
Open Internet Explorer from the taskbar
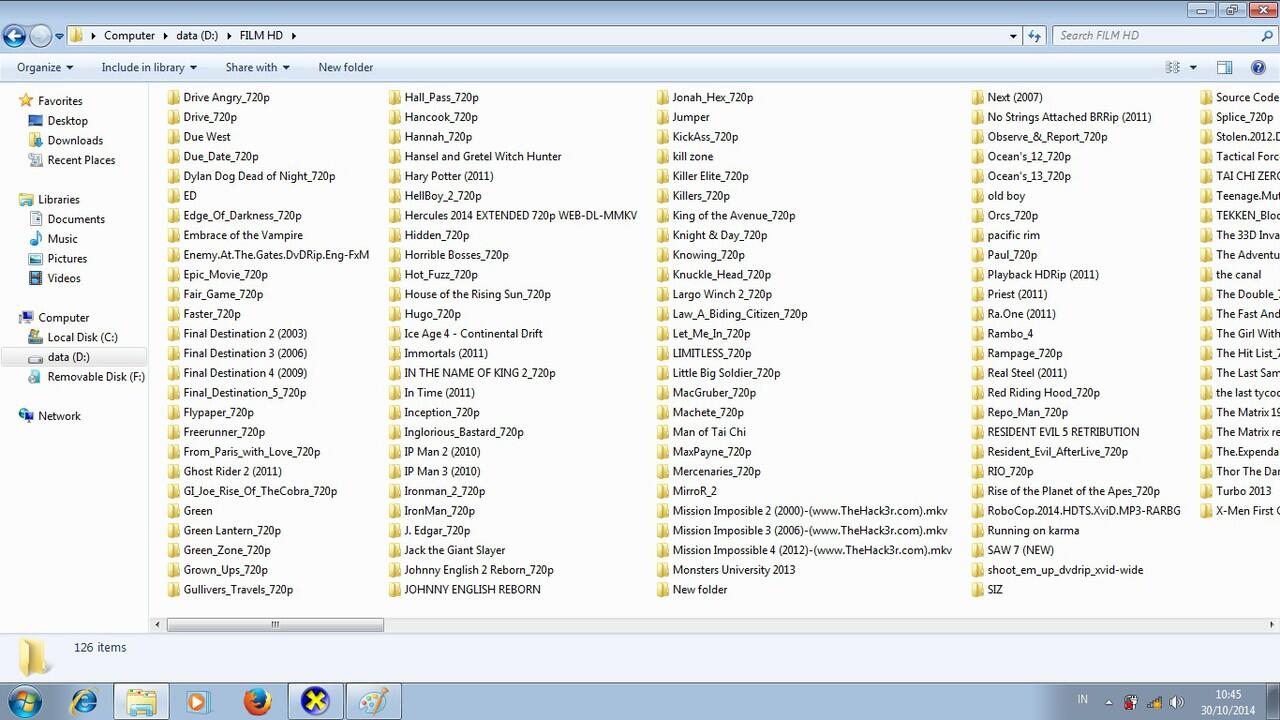[x=84, y=702]
